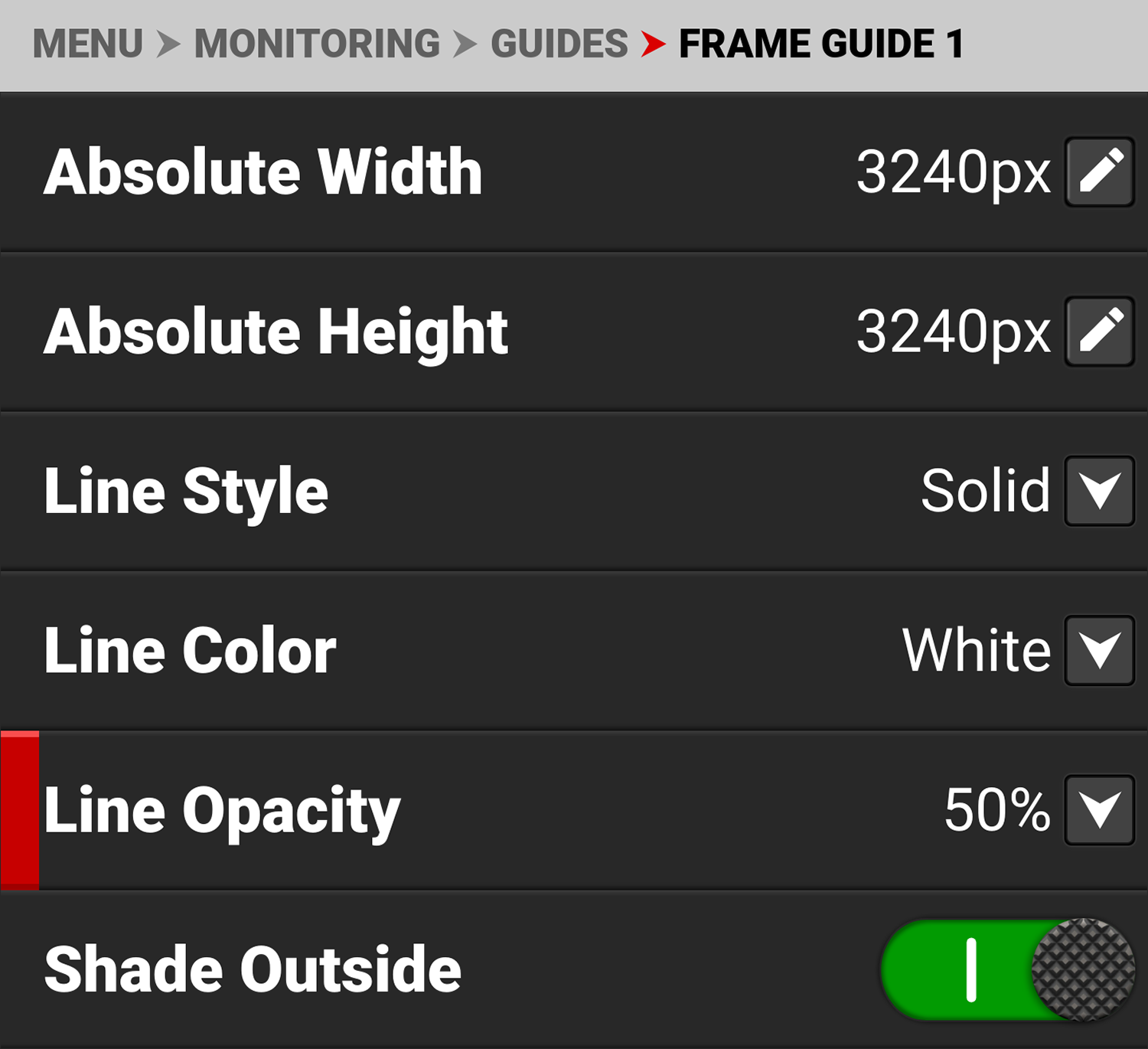Open the Line Style dropdown arrow
Screen dimensions: 1148x1049
click(1100, 491)
